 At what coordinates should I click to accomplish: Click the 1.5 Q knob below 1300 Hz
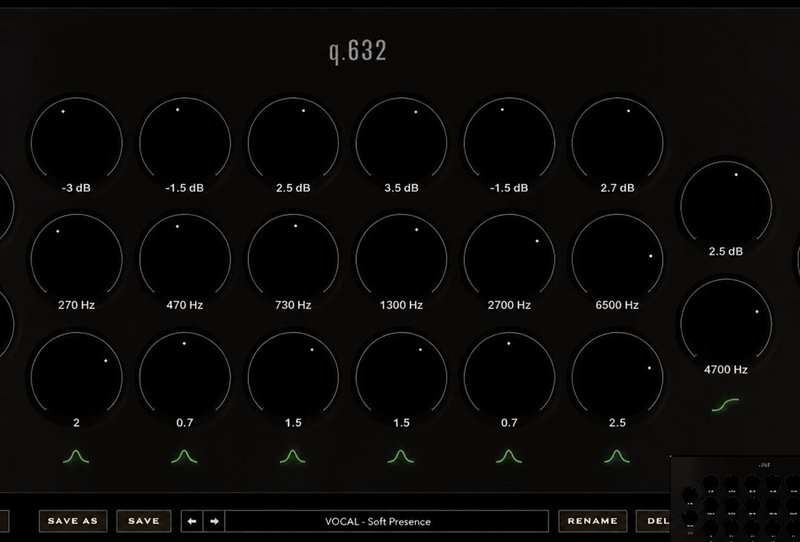pos(401,378)
